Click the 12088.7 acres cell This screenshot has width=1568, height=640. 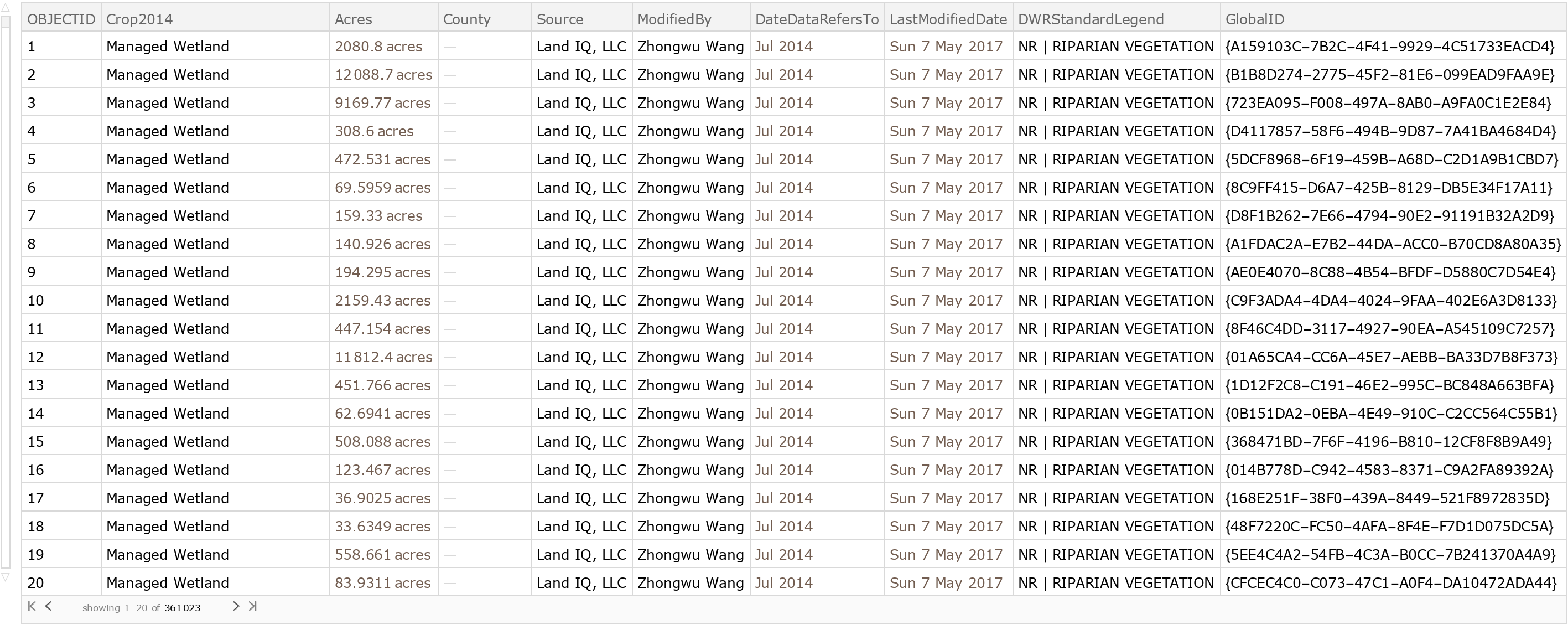(383, 75)
